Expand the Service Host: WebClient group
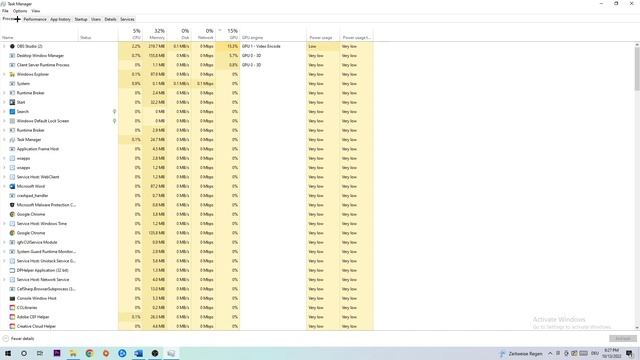640x360 pixels. (x=4, y=177)
